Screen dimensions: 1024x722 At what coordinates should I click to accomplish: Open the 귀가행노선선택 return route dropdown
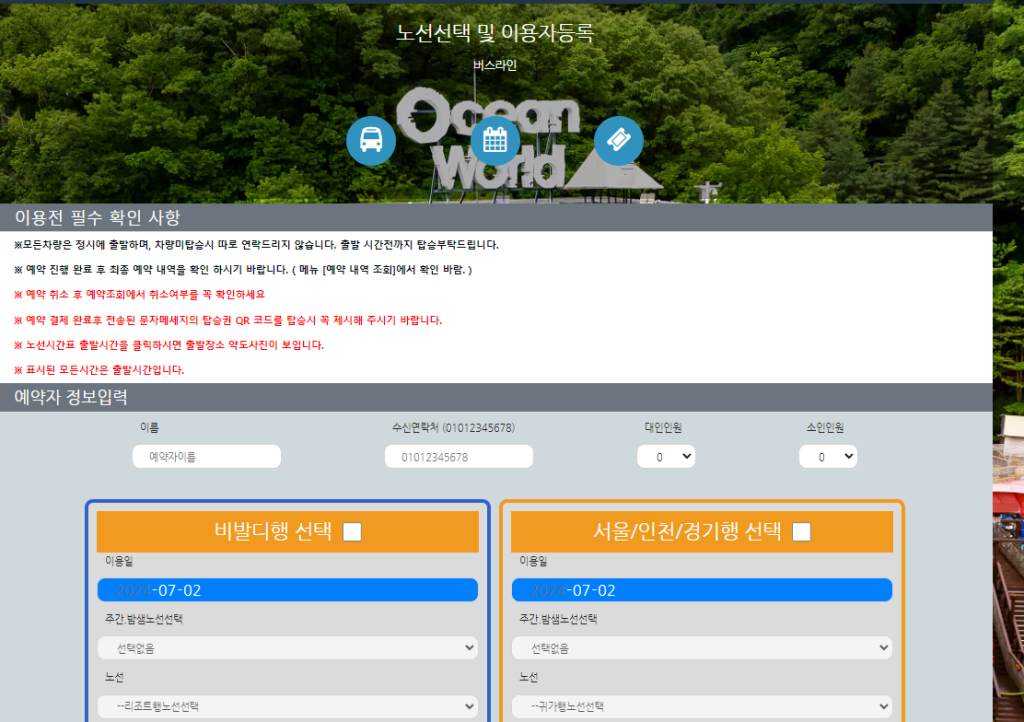pos(701,705)
